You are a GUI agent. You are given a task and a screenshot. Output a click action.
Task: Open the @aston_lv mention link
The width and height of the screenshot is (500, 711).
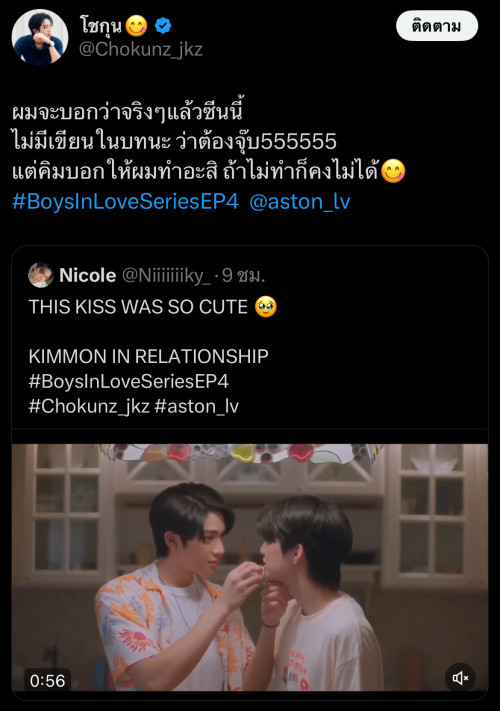point(300,201)
